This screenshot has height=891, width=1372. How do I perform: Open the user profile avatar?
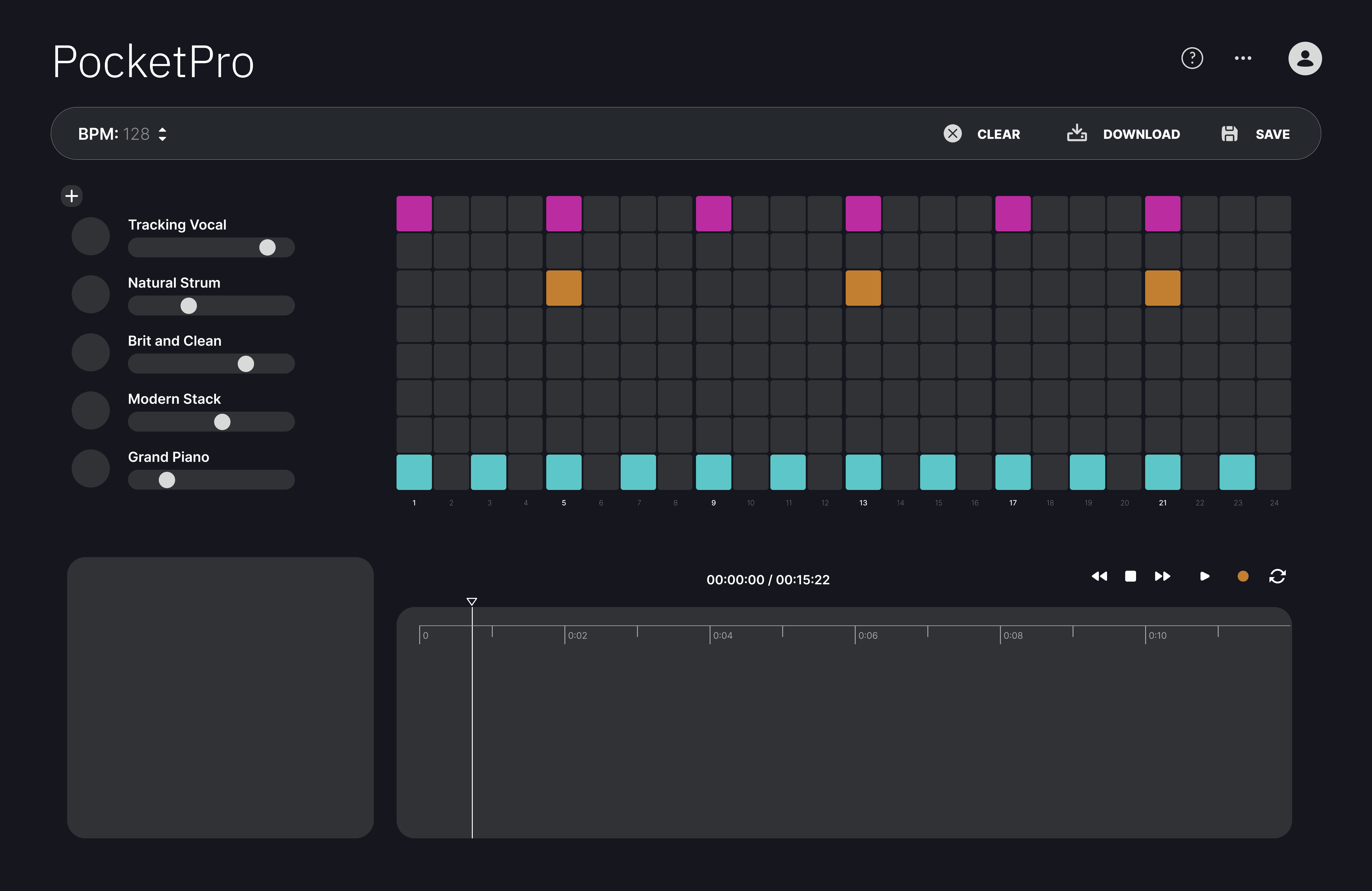(x=1305, y=58)
